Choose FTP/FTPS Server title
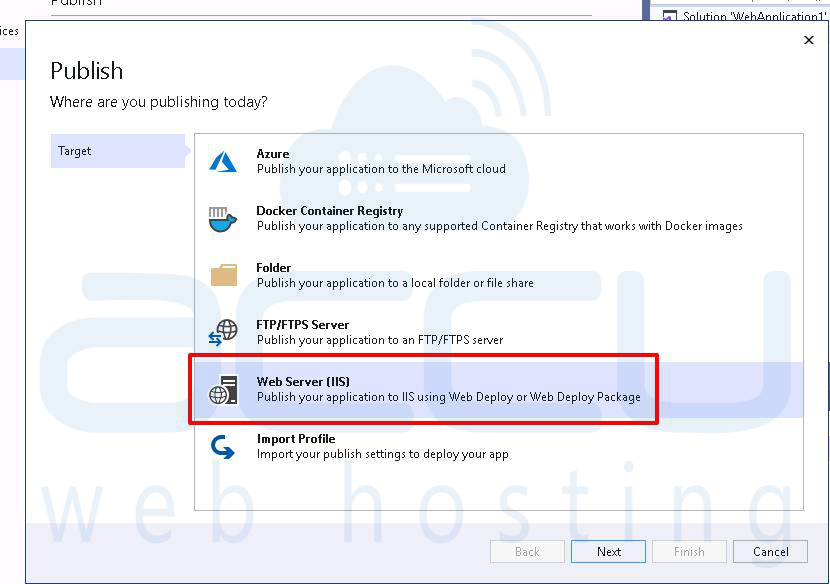This screenshot has height=584, width=830. click(303, 325)
